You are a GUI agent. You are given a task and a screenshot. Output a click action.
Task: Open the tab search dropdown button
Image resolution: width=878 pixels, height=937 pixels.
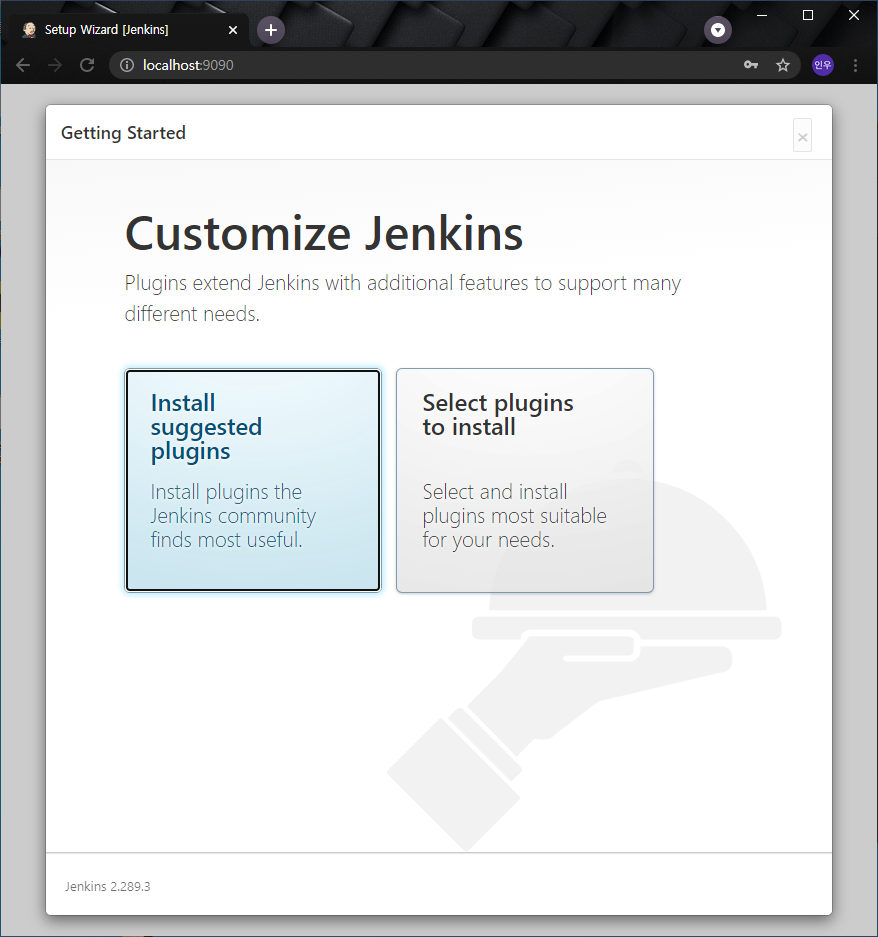718,30
